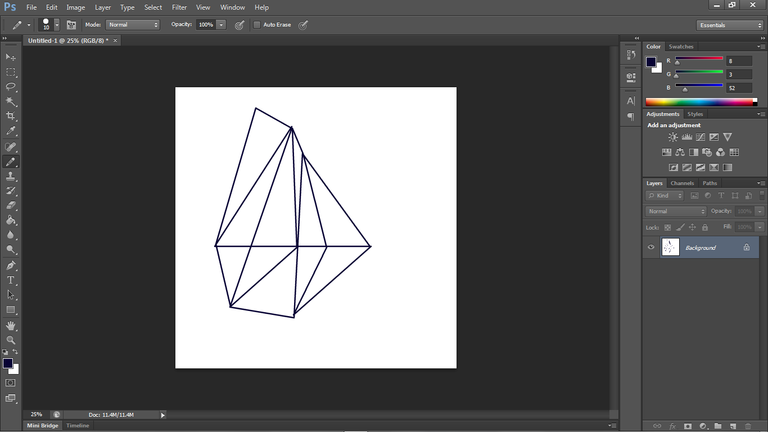The height and width of the screenshot is (432, 768).
Task: Open the Character panel icon
Action: point(631,101)
